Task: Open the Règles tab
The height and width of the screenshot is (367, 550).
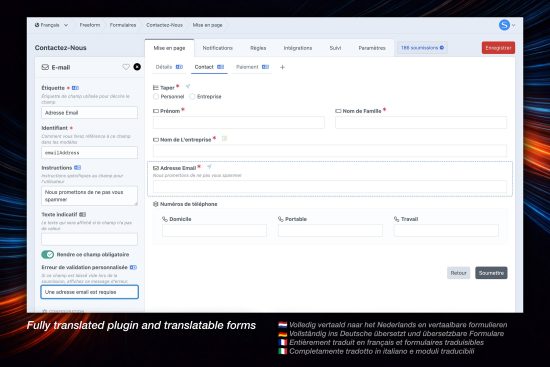Action: tap(258, 48)
